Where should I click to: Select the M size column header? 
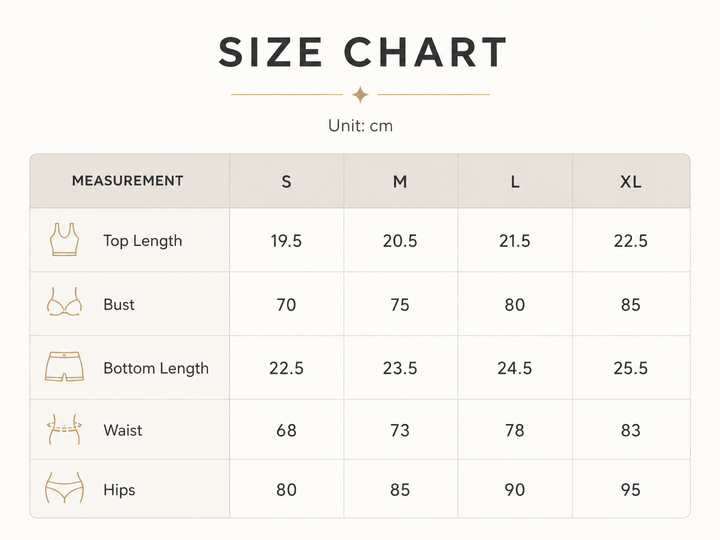coord(400,182)
